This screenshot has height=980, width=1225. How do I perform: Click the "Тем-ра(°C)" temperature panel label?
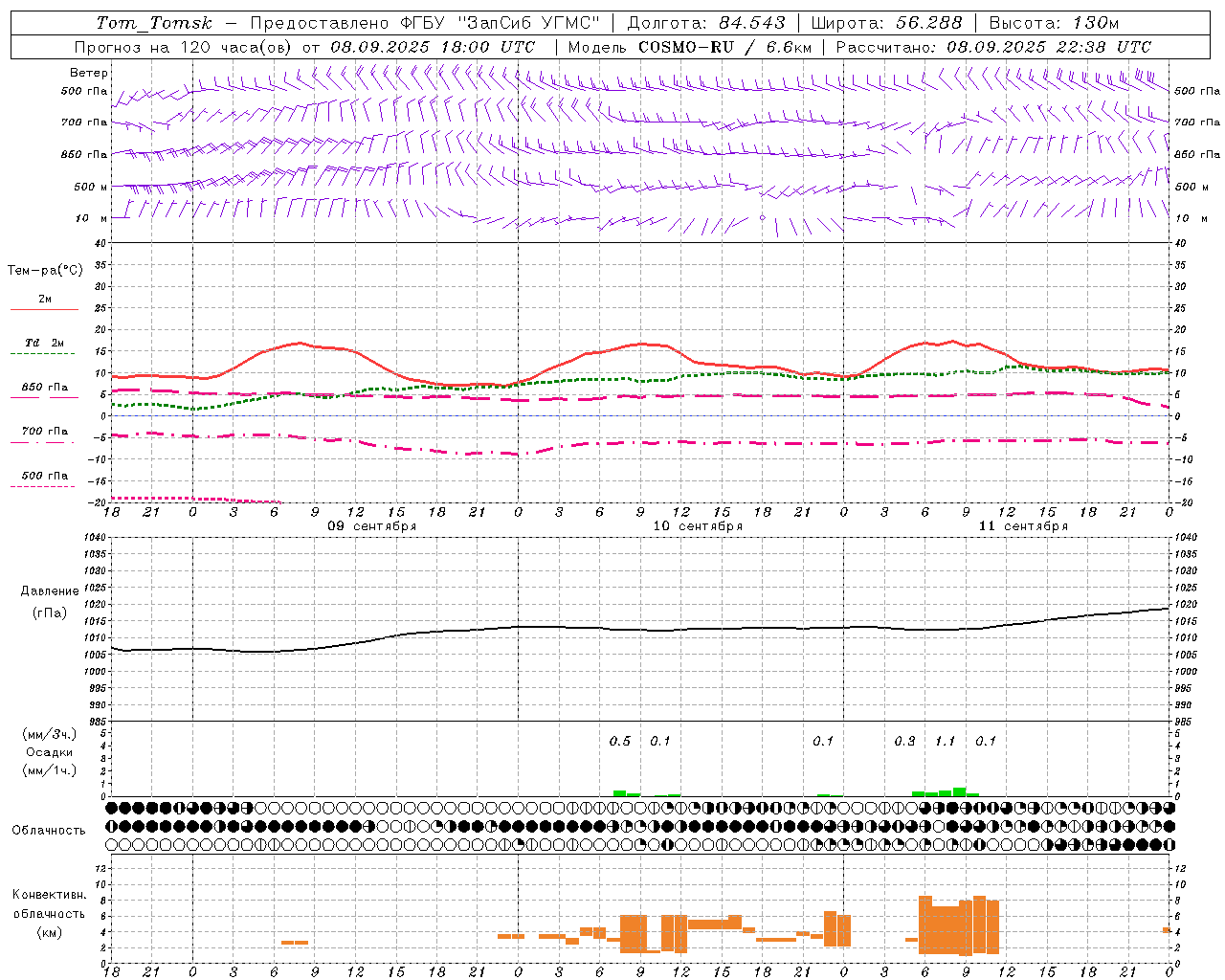tap(45, 271)
